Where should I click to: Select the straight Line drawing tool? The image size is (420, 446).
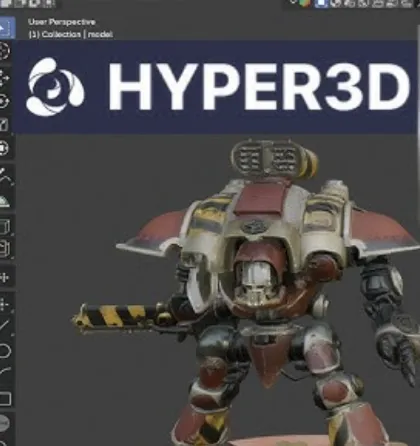(x=5, y=325)
